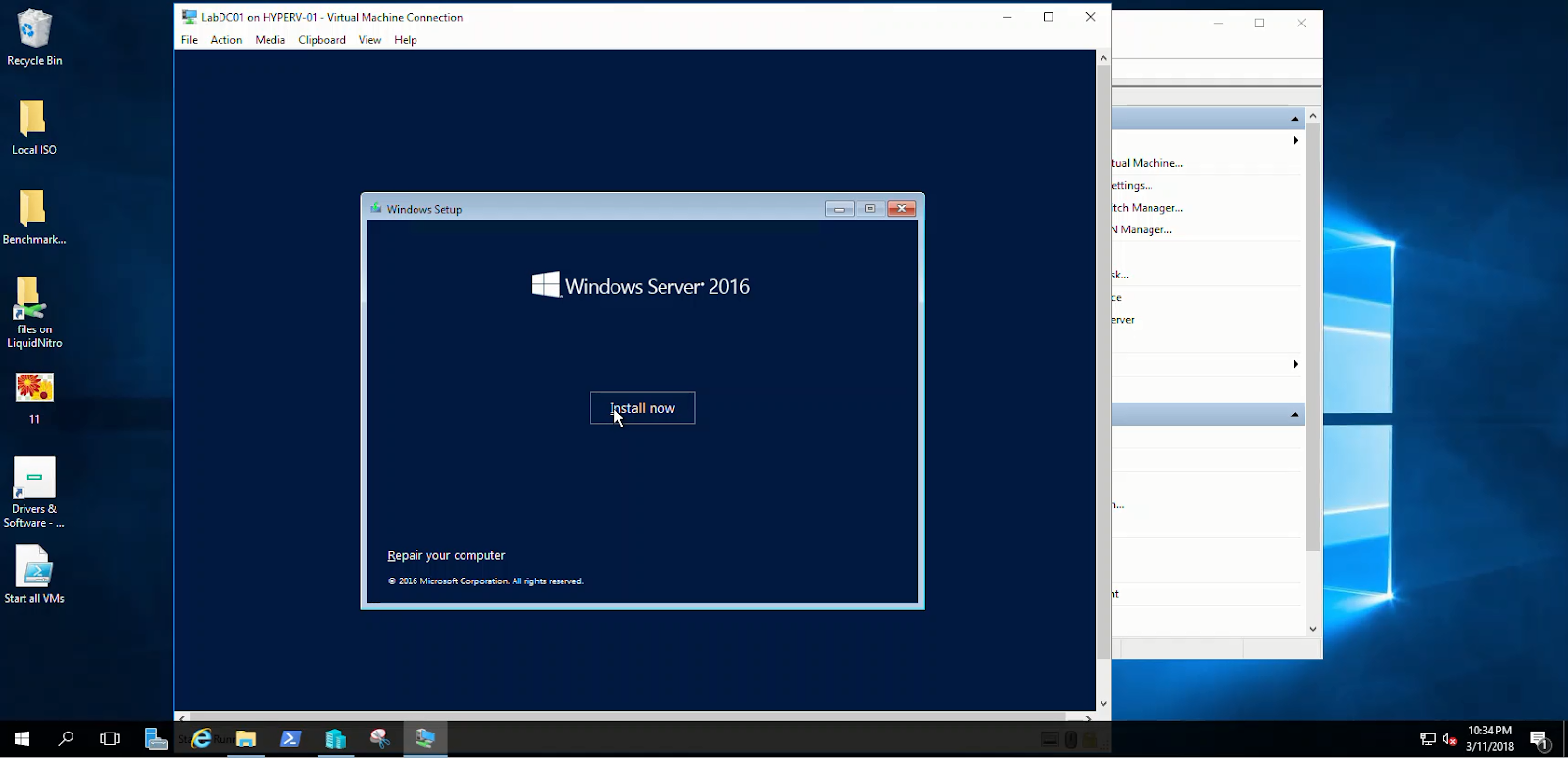Click the VM Connection horizontal scrollbar track
1568x758 pixels.
(635, 717)
